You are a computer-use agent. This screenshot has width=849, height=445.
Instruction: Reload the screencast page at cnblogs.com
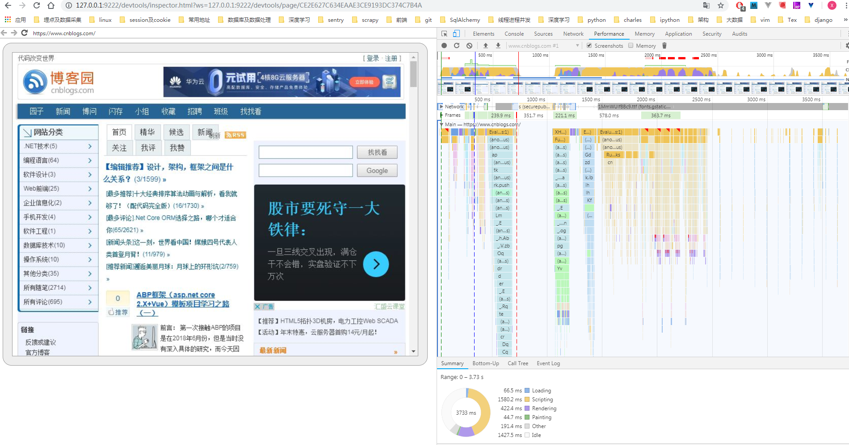[24, 33]
